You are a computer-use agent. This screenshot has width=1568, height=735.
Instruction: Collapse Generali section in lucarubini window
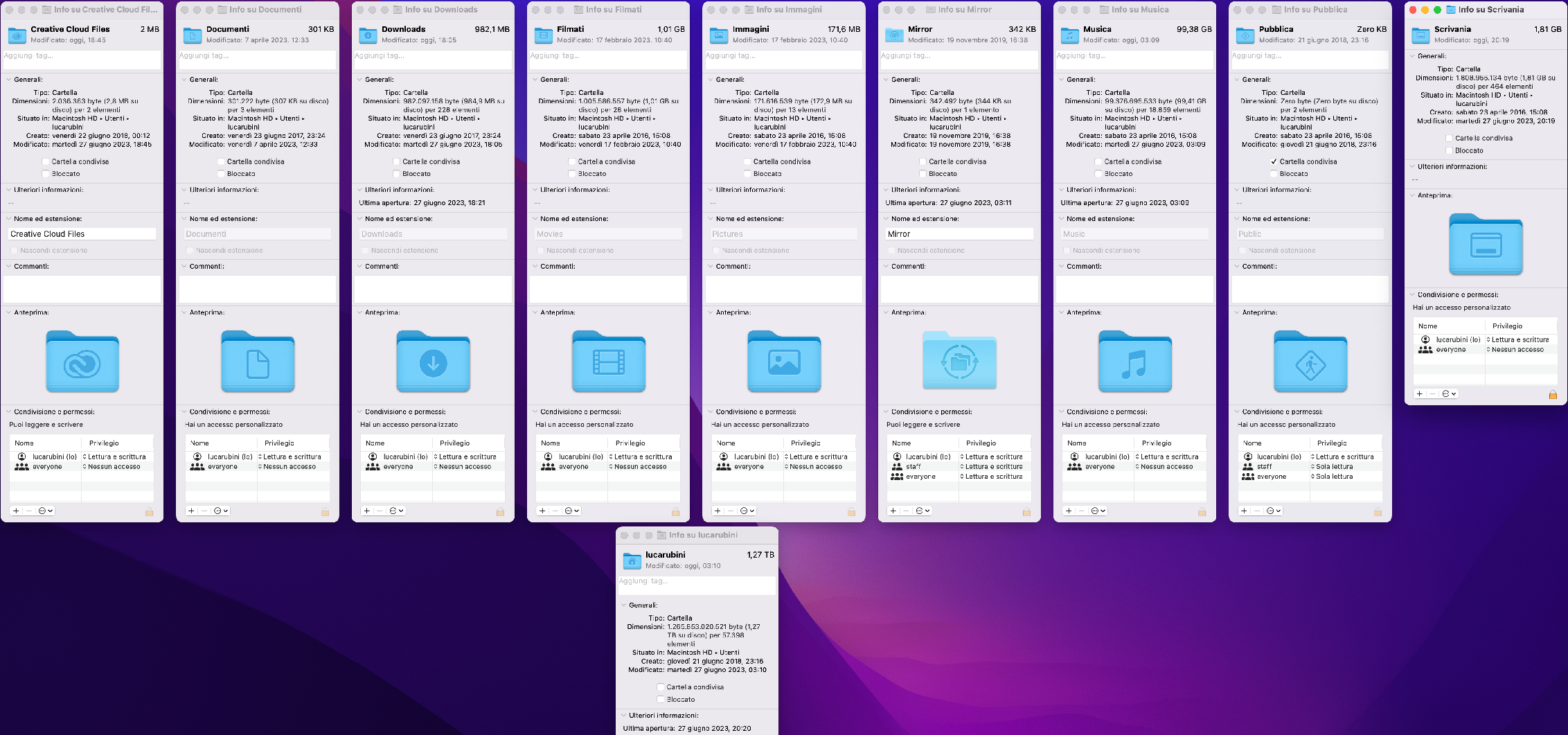pos(623,605)
